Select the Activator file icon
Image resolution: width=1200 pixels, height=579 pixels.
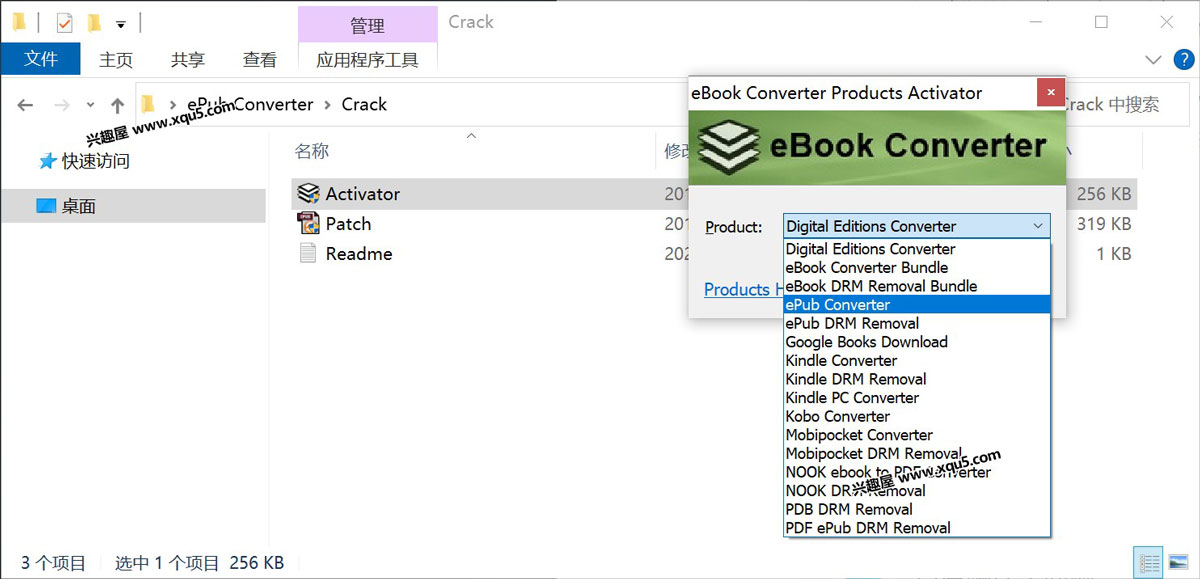pyautogui.click(x=308, y=194)
